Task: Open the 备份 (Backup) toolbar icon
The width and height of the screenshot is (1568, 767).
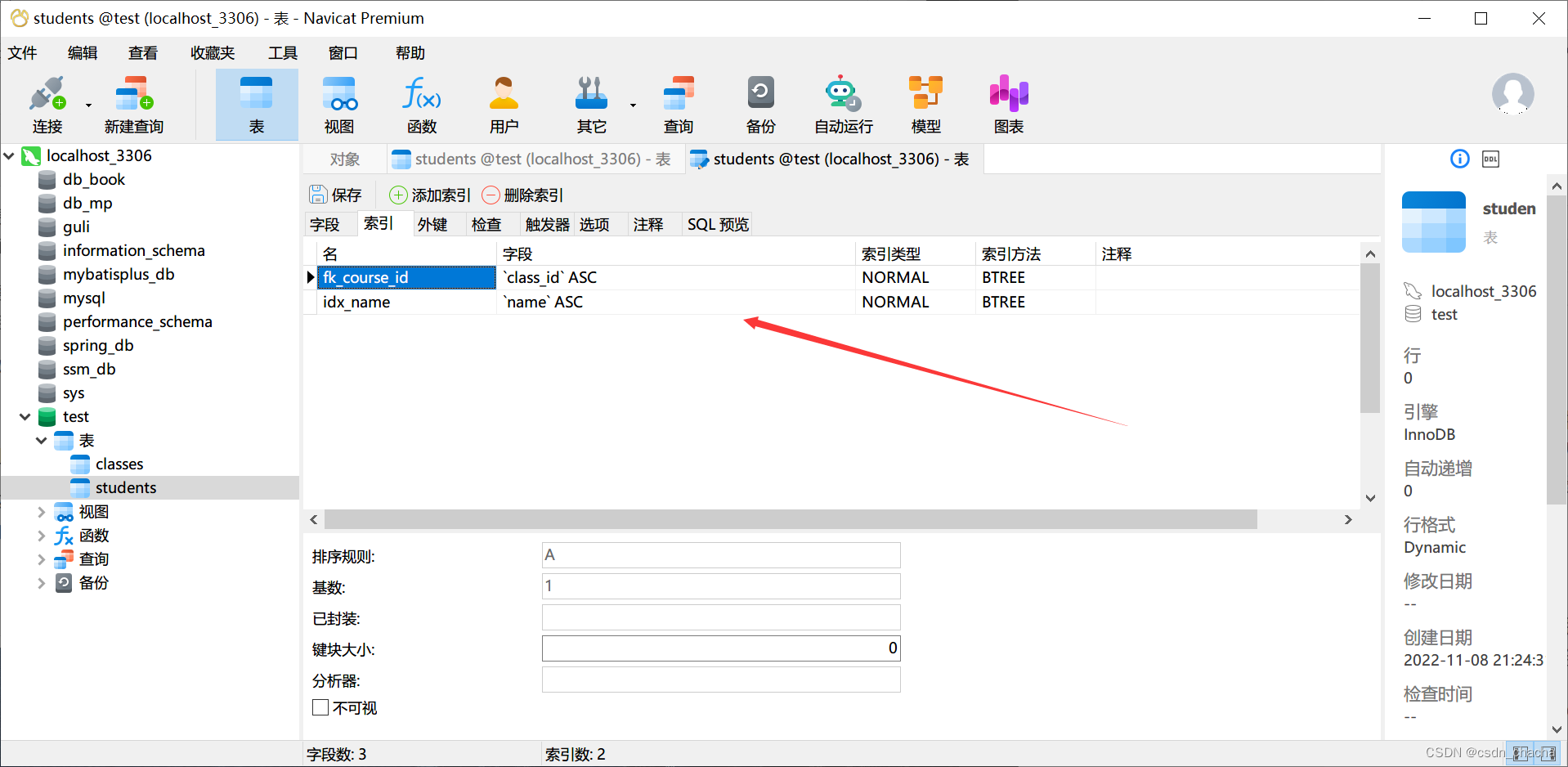Action: 759,102
